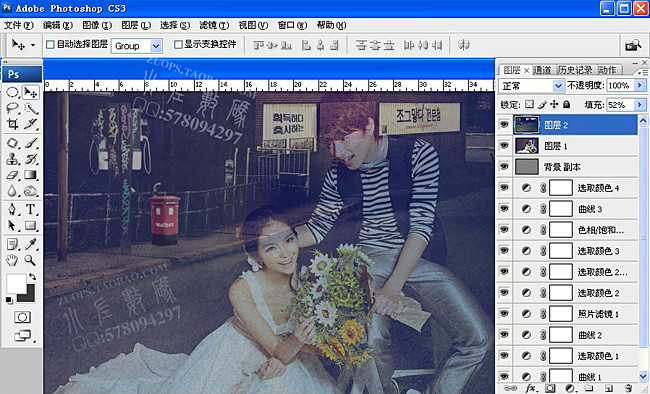The width and height of the screenshot is (650, 394).
Task: Select the Slice tool
Action: (30, 124)
